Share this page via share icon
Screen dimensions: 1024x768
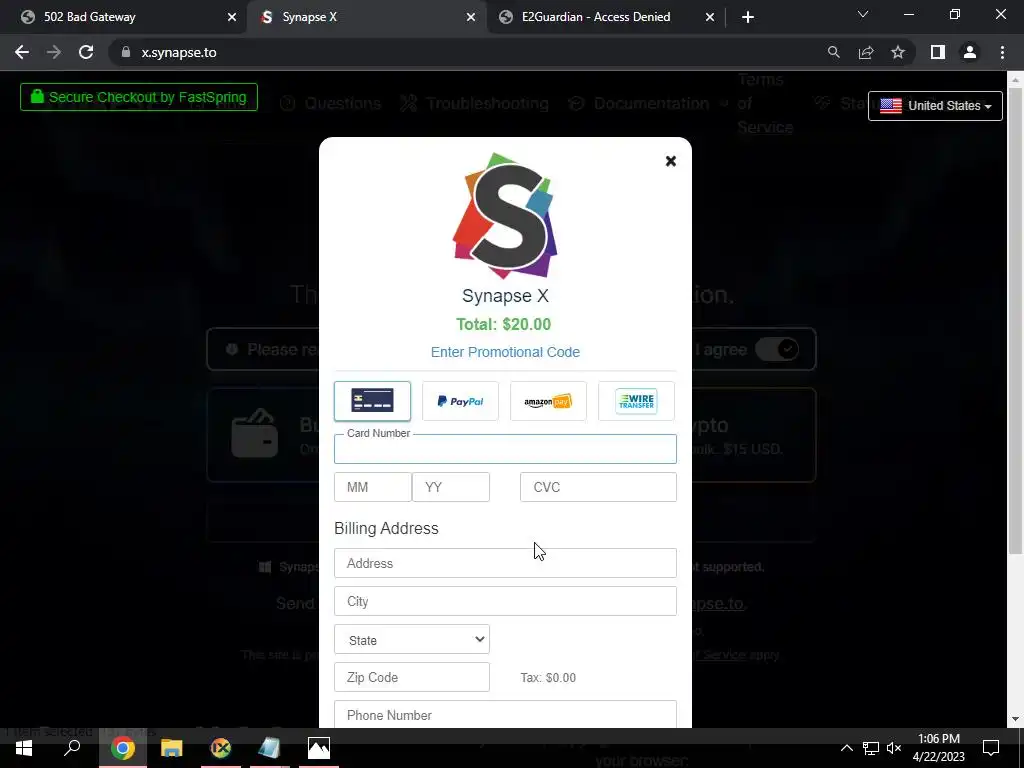tap(866, 52)
